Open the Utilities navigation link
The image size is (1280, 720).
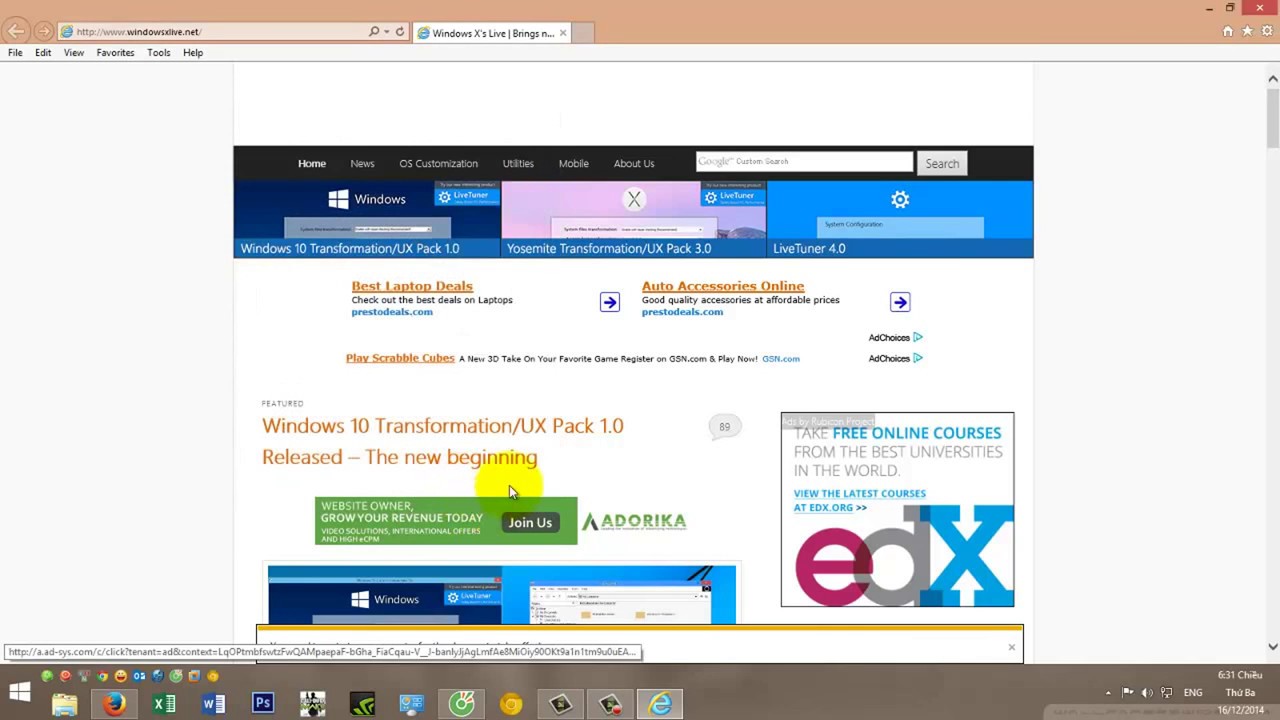[518, 164]
